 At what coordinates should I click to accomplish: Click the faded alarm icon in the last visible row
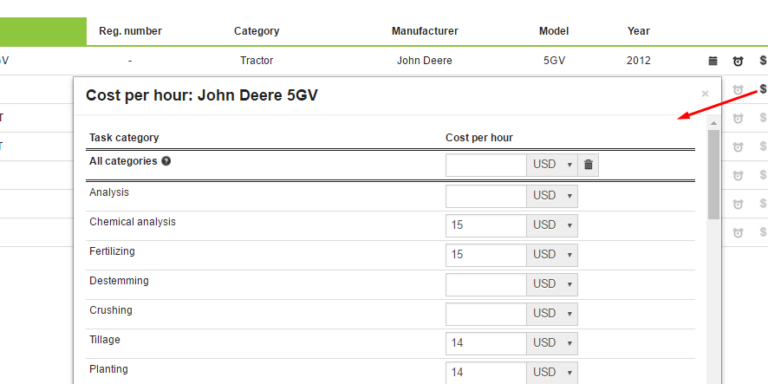(x=738, y=233)
